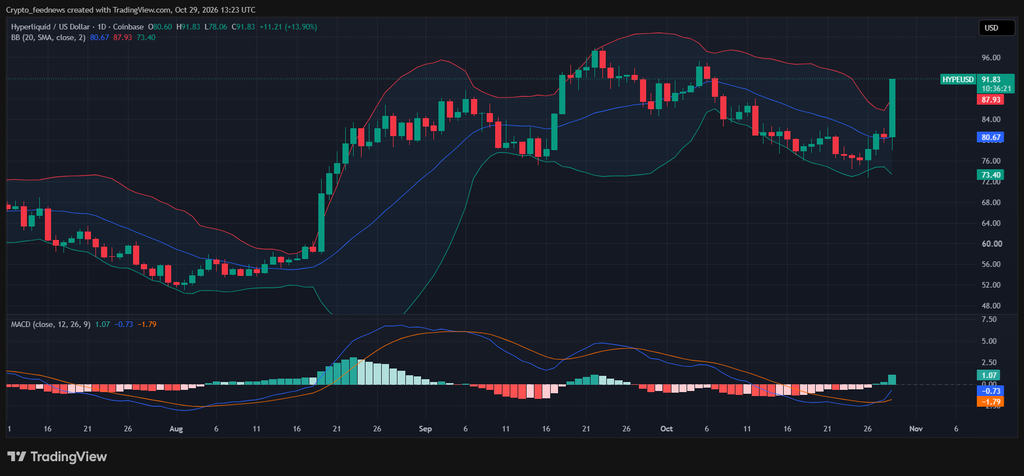Click the L78.06 low value

pyautogui.click(x=215, y=27)
